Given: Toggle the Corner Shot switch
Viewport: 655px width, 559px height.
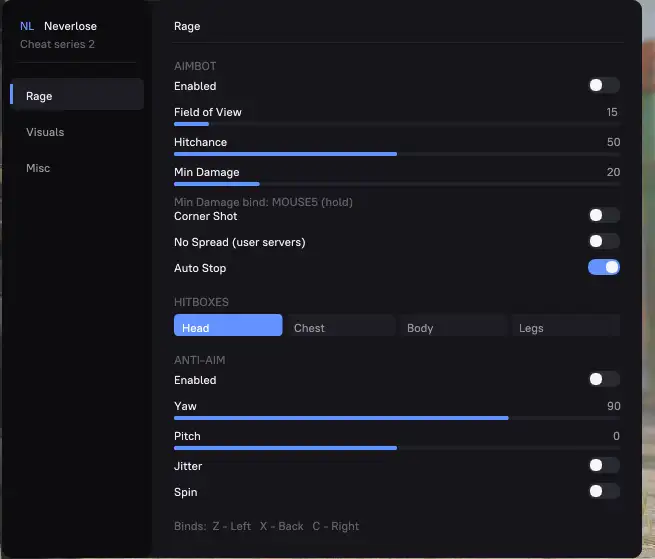Looking at the screenshot, I should pyautogui.click(x=604, y=215).
